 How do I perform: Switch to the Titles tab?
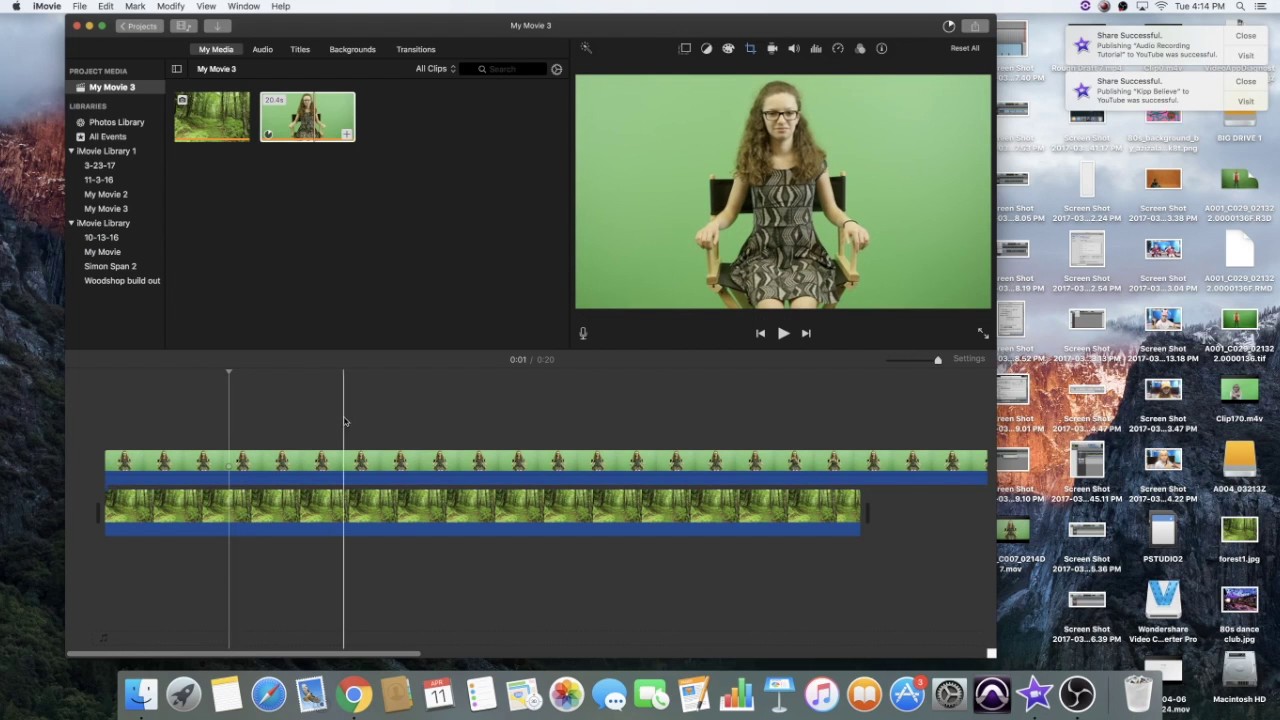point(300,49)
